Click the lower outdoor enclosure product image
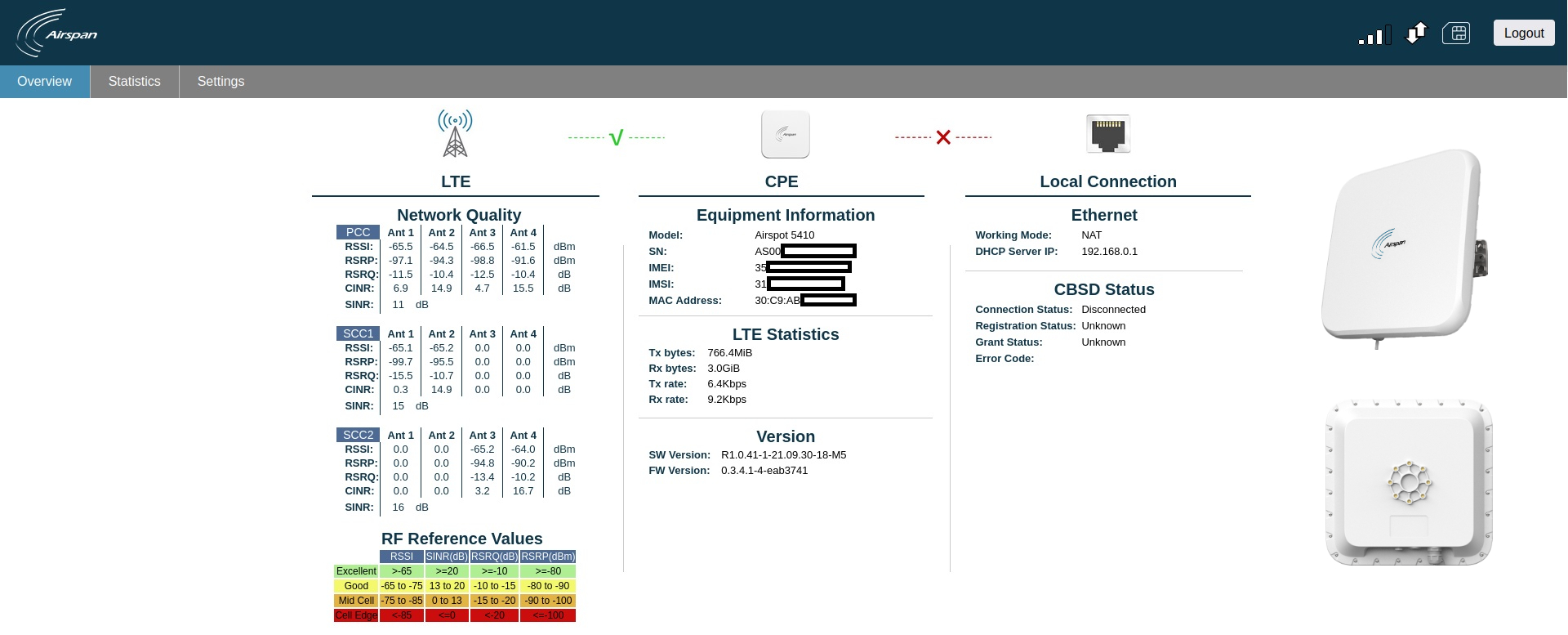This screenshot has height=635, width=1568. [x=1409, y=482]
